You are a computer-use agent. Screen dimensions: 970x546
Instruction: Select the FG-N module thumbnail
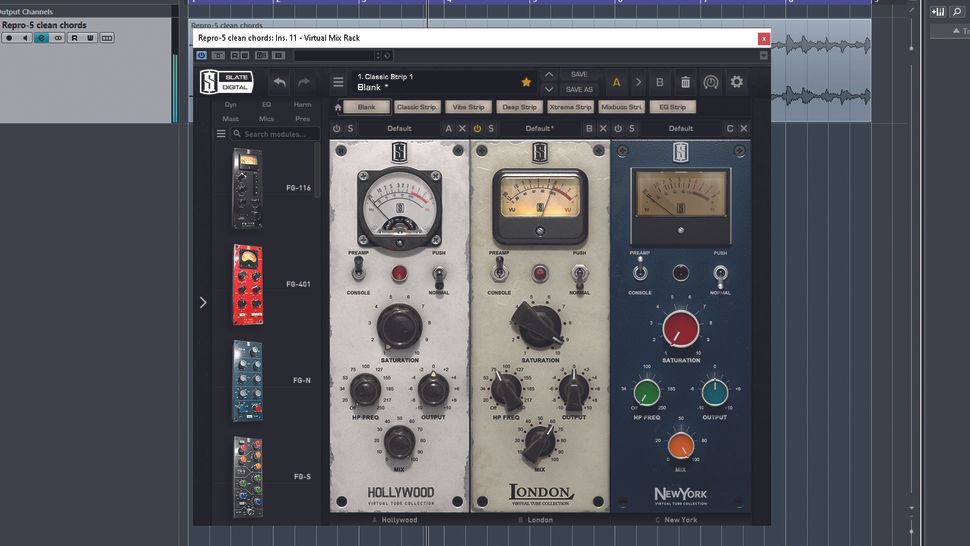tap(247, 381)
